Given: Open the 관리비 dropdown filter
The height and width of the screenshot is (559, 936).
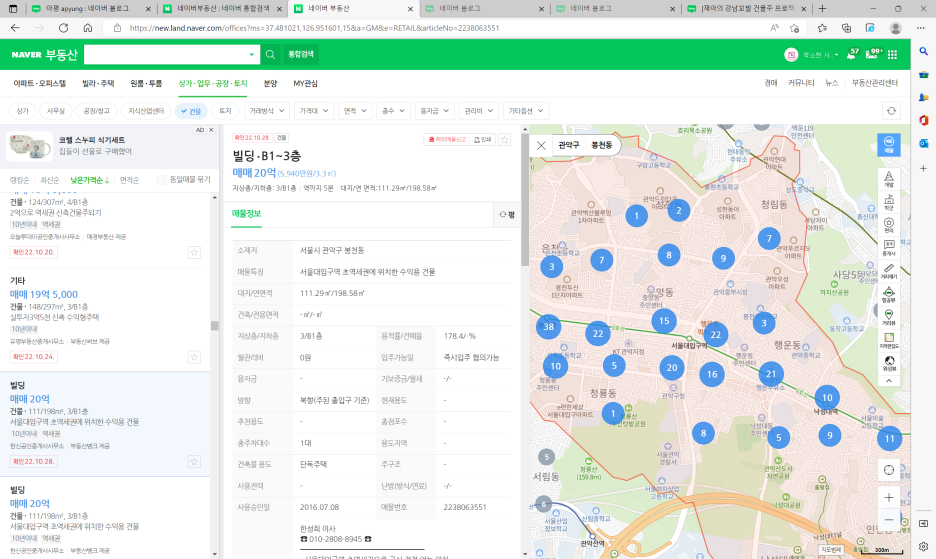Looking at the screenshot, I should [x=478, y=110].
